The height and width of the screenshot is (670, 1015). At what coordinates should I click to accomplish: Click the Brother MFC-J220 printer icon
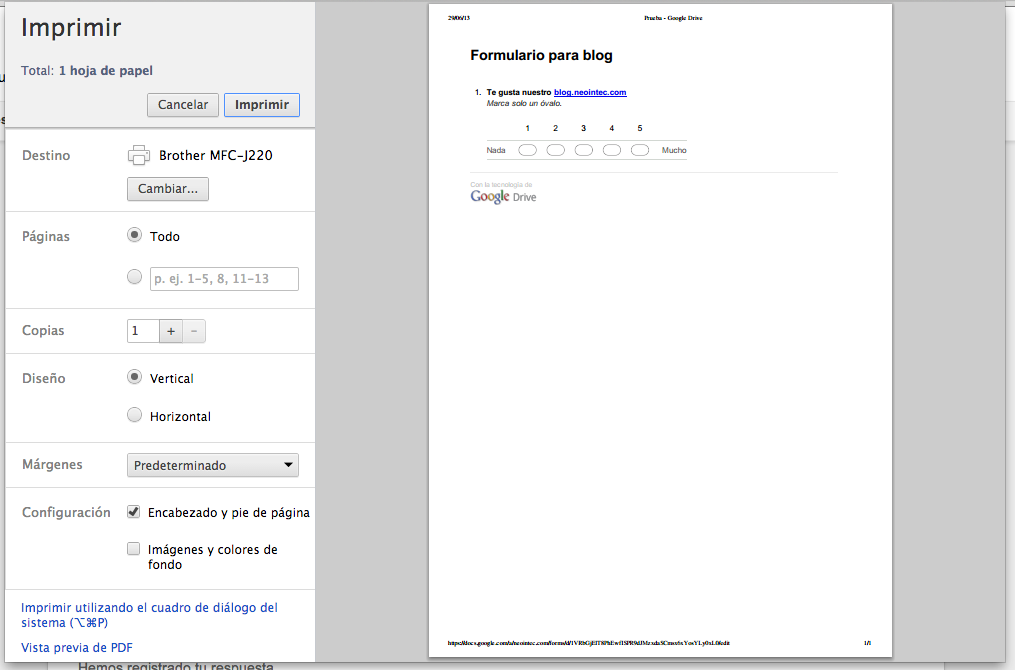pyautogui.click(x=139, y=155)
